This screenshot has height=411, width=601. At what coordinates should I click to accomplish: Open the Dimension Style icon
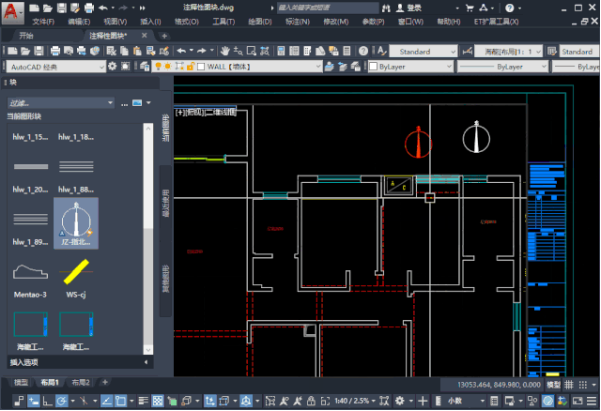point(467,51)
